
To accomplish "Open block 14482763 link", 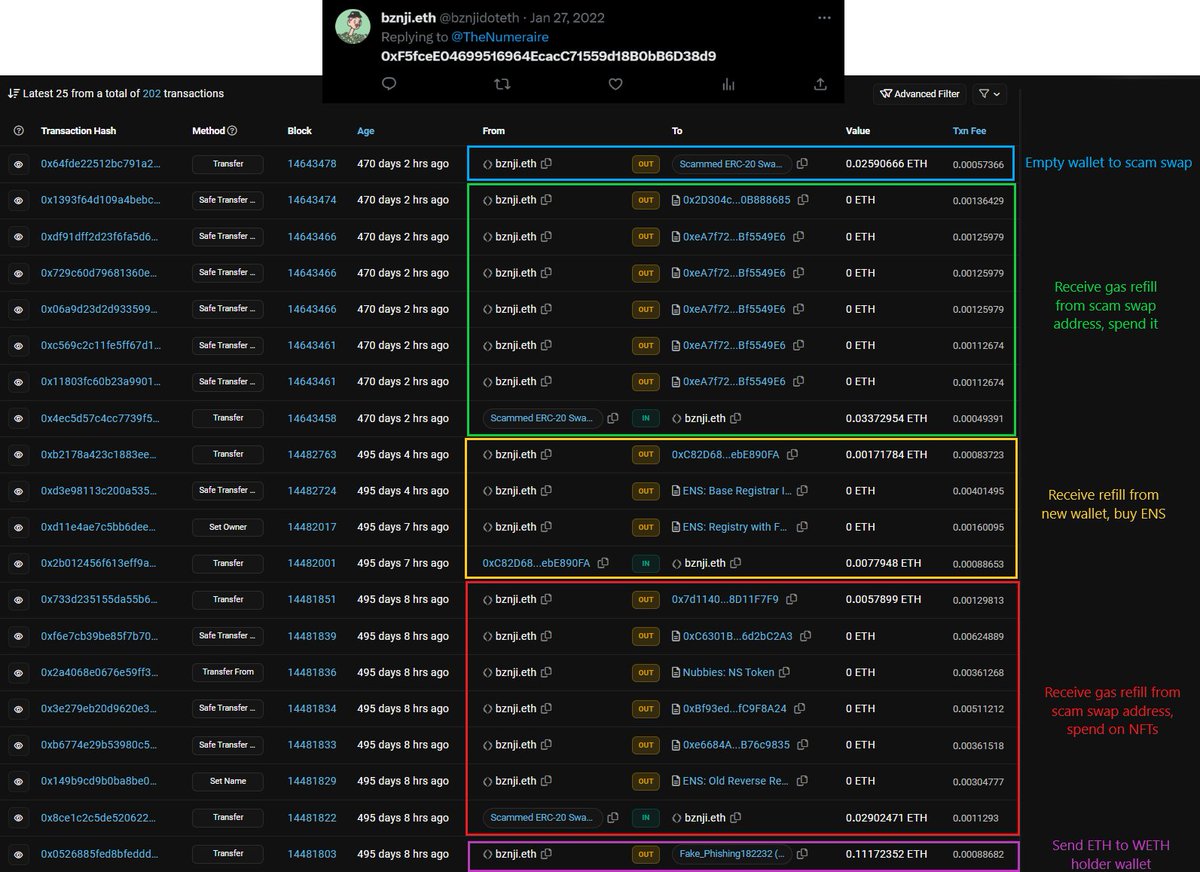I will (x=312, y=454).
